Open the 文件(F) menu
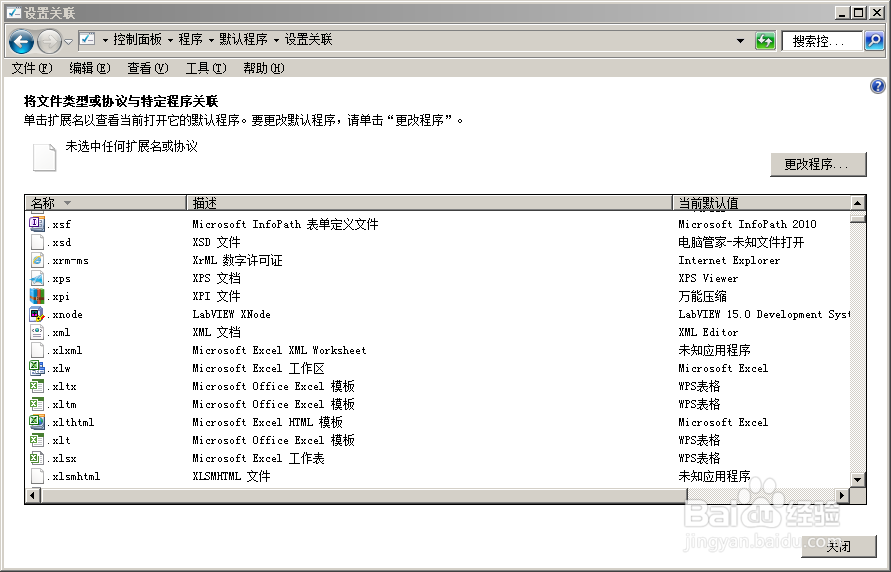891x572 pixels. click(32, 68)
